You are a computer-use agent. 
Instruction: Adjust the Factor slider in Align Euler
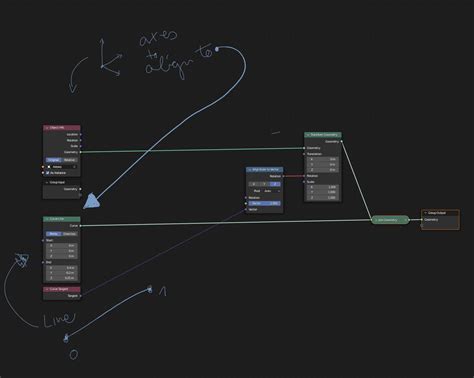point(265,203)
